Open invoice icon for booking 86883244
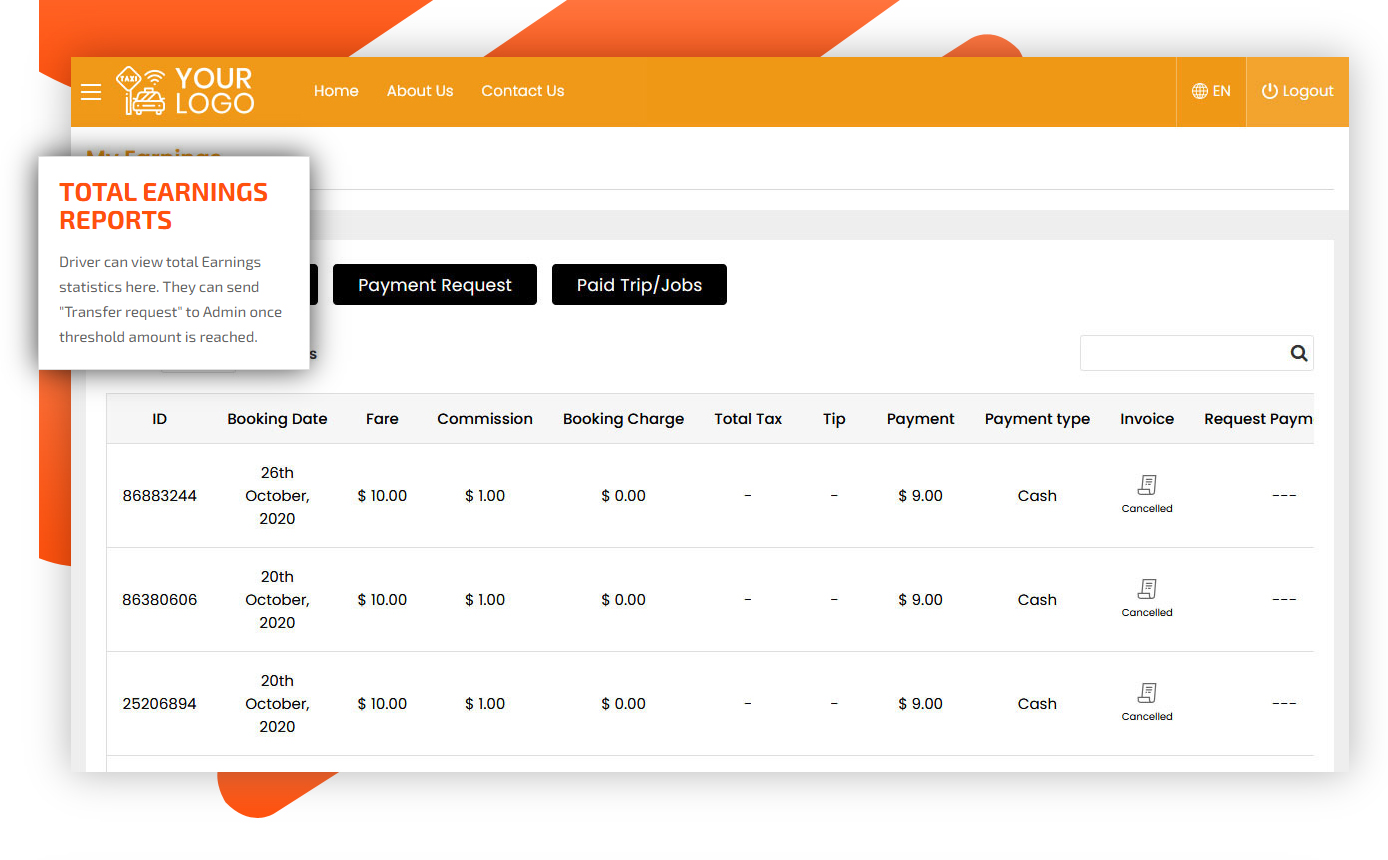 tap(1147, 485)
